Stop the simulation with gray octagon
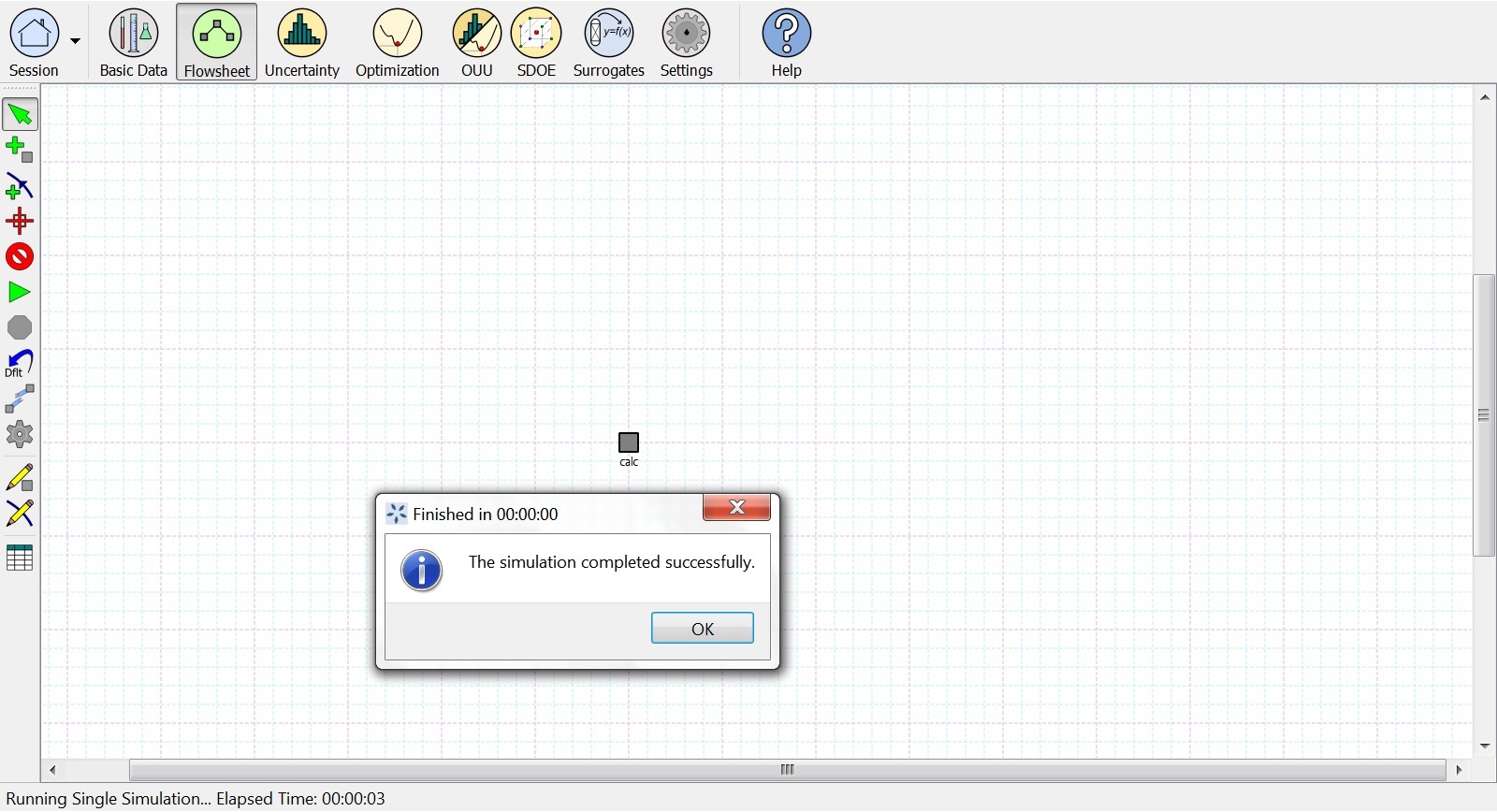The image size is (1497, 812). [x=20, y=327]
